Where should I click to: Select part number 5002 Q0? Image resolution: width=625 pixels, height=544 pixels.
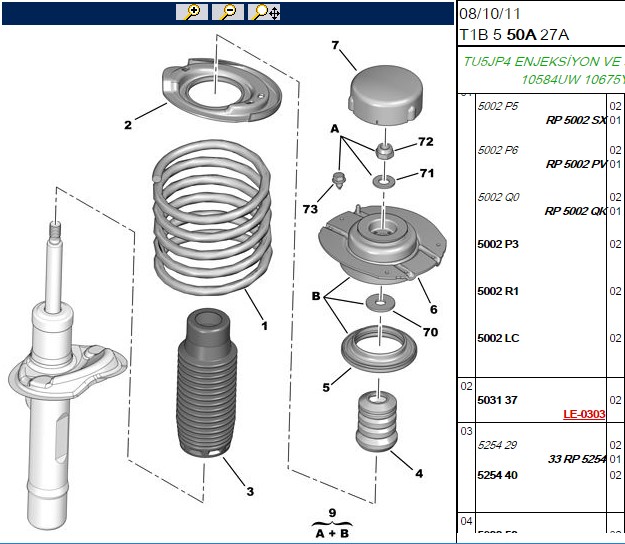tap(498, 197)
